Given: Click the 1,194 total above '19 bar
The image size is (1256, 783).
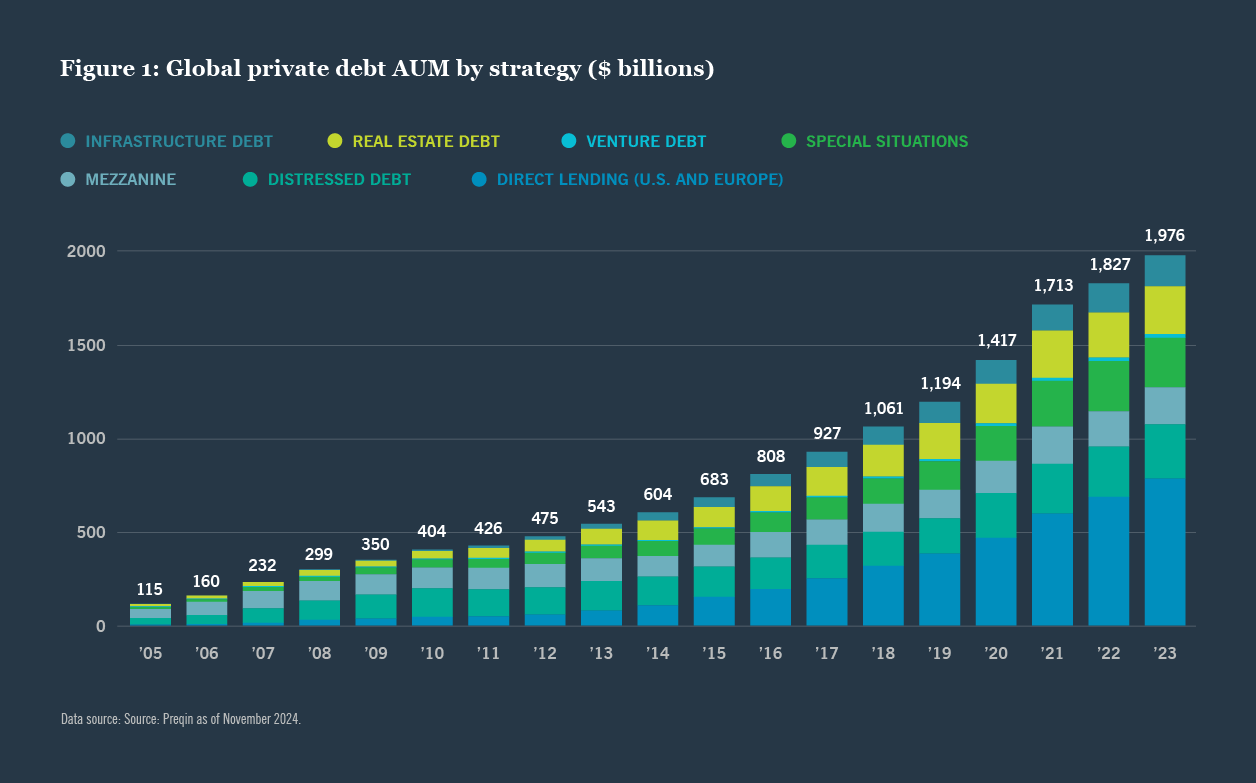Looking at the screenshot, I should pyautogui.click(x=939, y=383).
